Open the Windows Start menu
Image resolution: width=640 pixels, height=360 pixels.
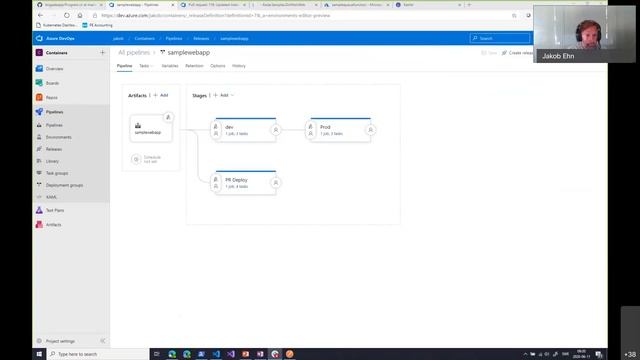pyautogui.click(x=39, y=354)
